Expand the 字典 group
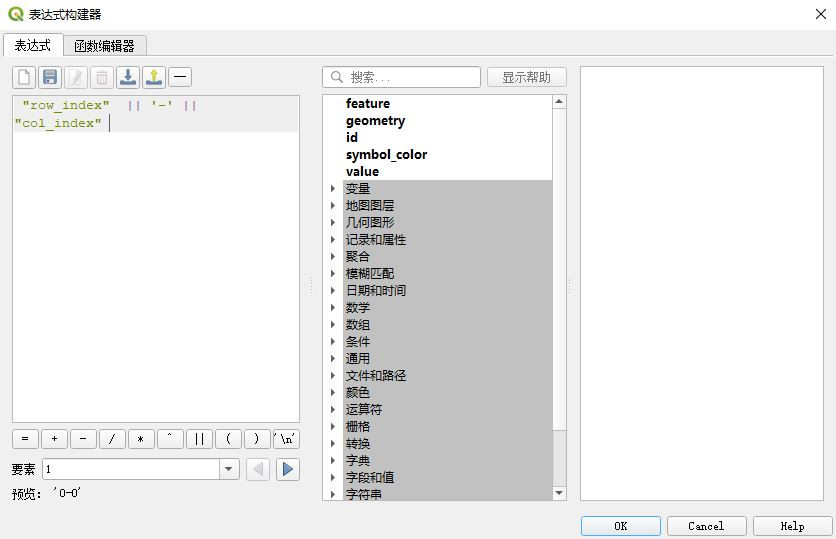The width and height of the screenshot is (836, 539). pos(333,461)
